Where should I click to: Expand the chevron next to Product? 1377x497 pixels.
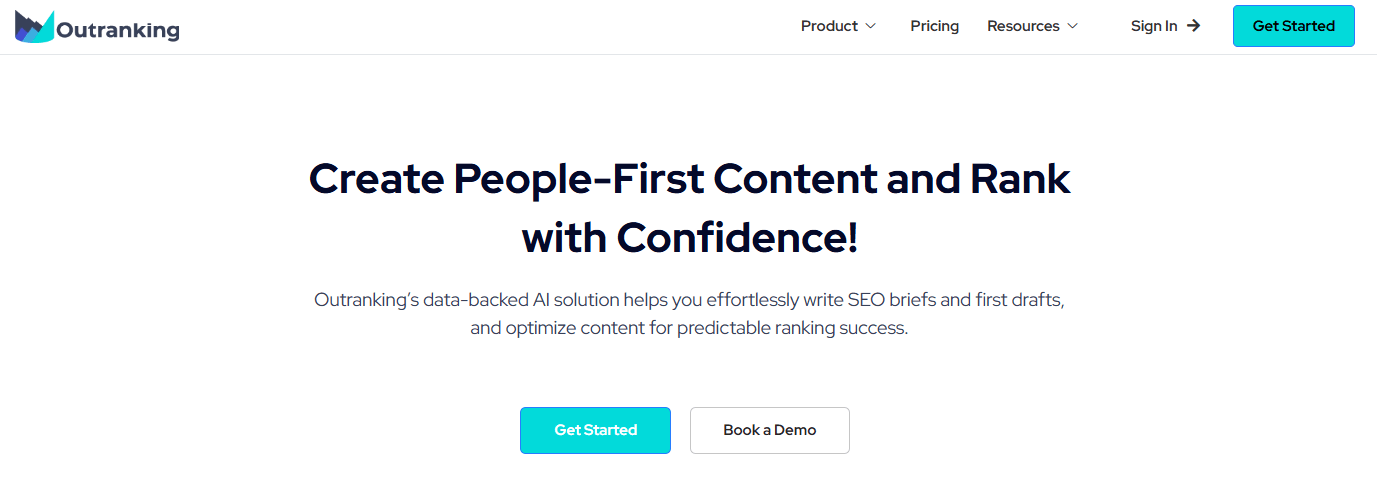click(871, 26)
